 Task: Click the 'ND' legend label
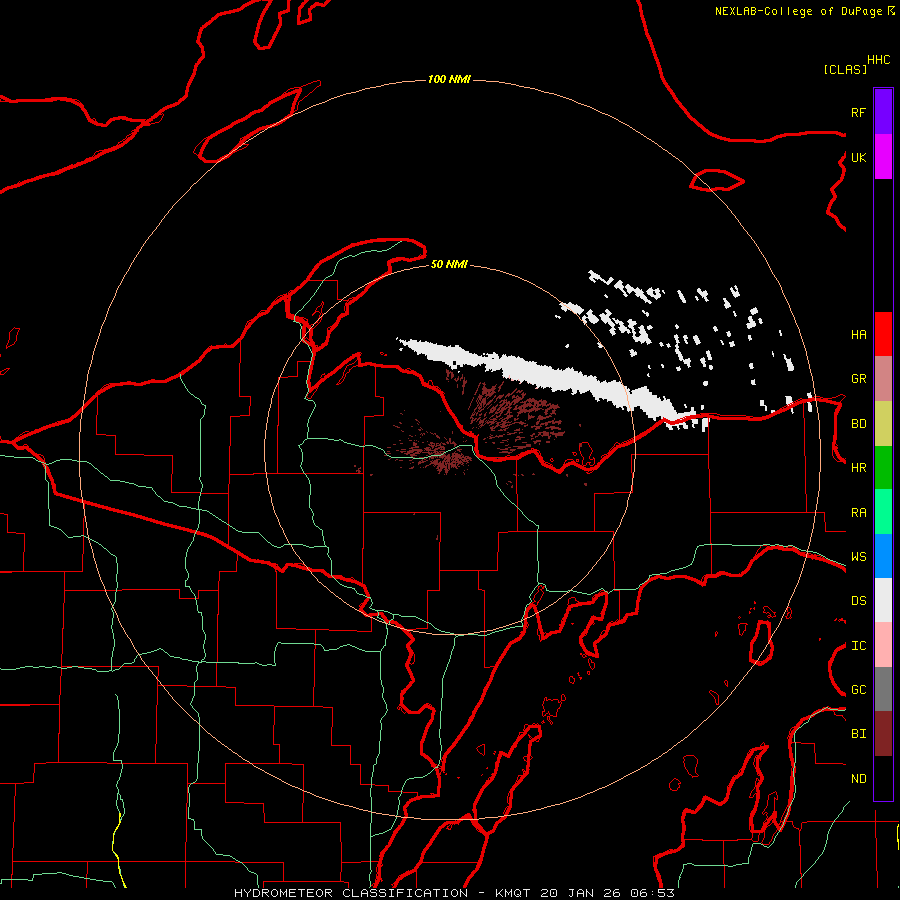(x=858, y=779)
